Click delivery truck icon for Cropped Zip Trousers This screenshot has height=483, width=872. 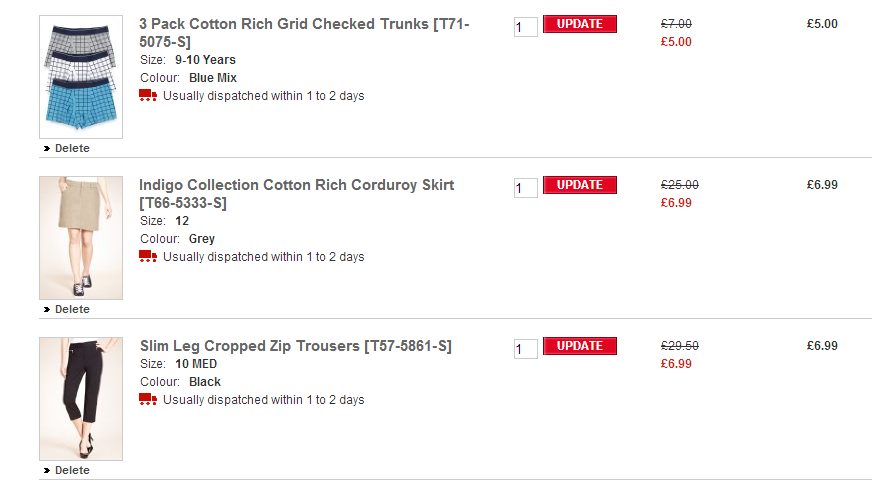tap(148, 400)
